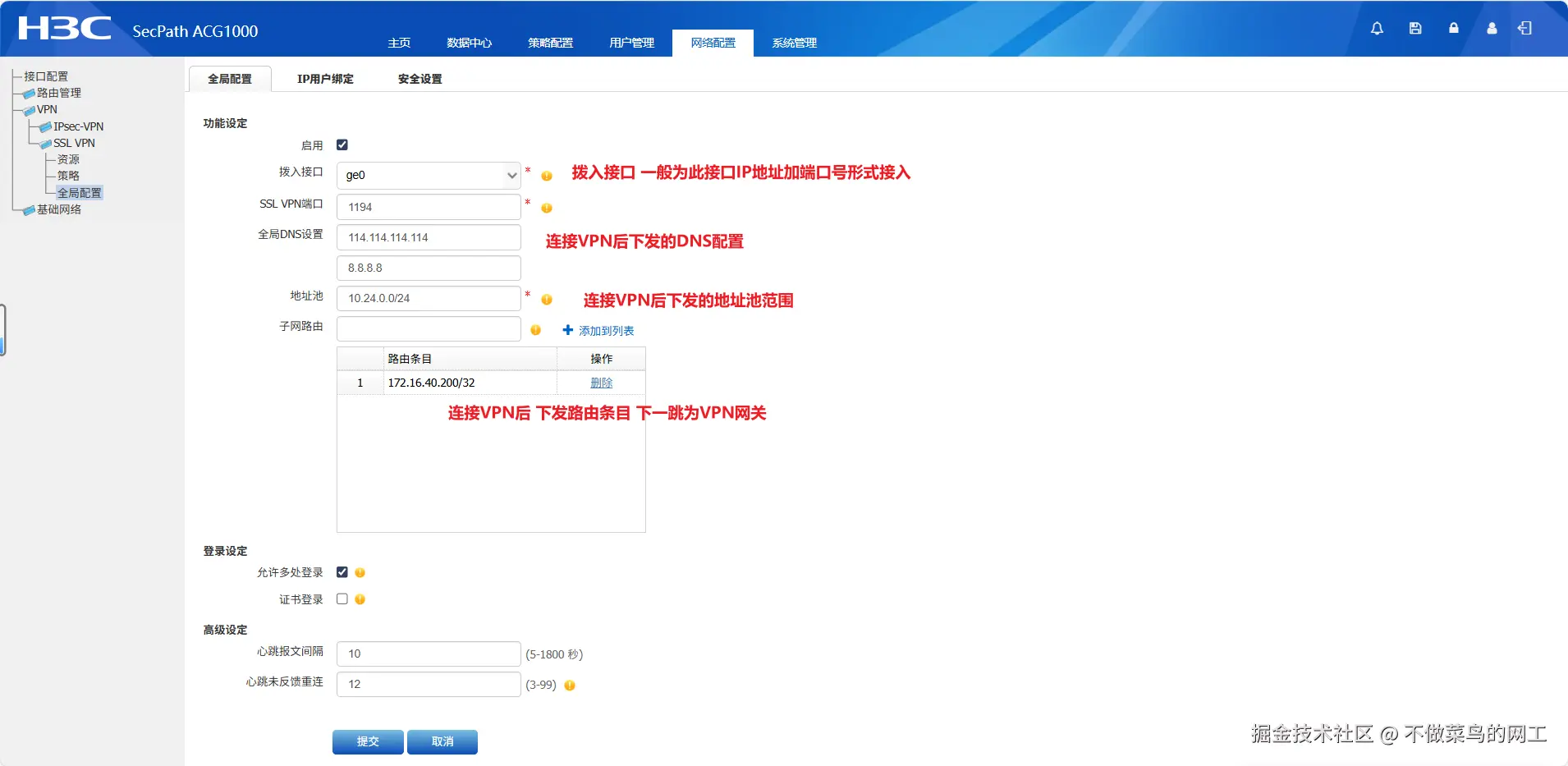
Task: Click the 基础网络 folder icon
Action: click(x=29, y=210)
